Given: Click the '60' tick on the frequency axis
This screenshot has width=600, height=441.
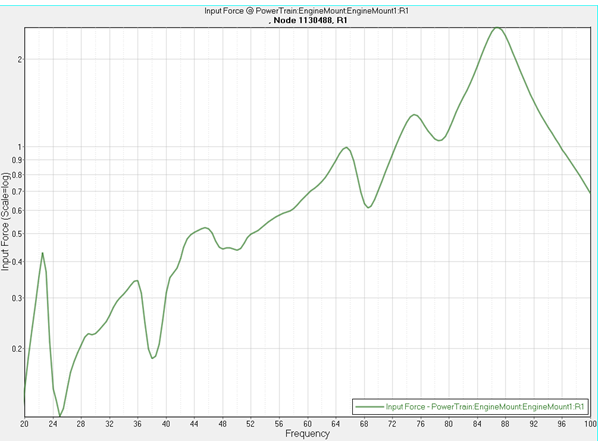Looking at the screenshot, I should pyautogui.click(x=307, y=425).
